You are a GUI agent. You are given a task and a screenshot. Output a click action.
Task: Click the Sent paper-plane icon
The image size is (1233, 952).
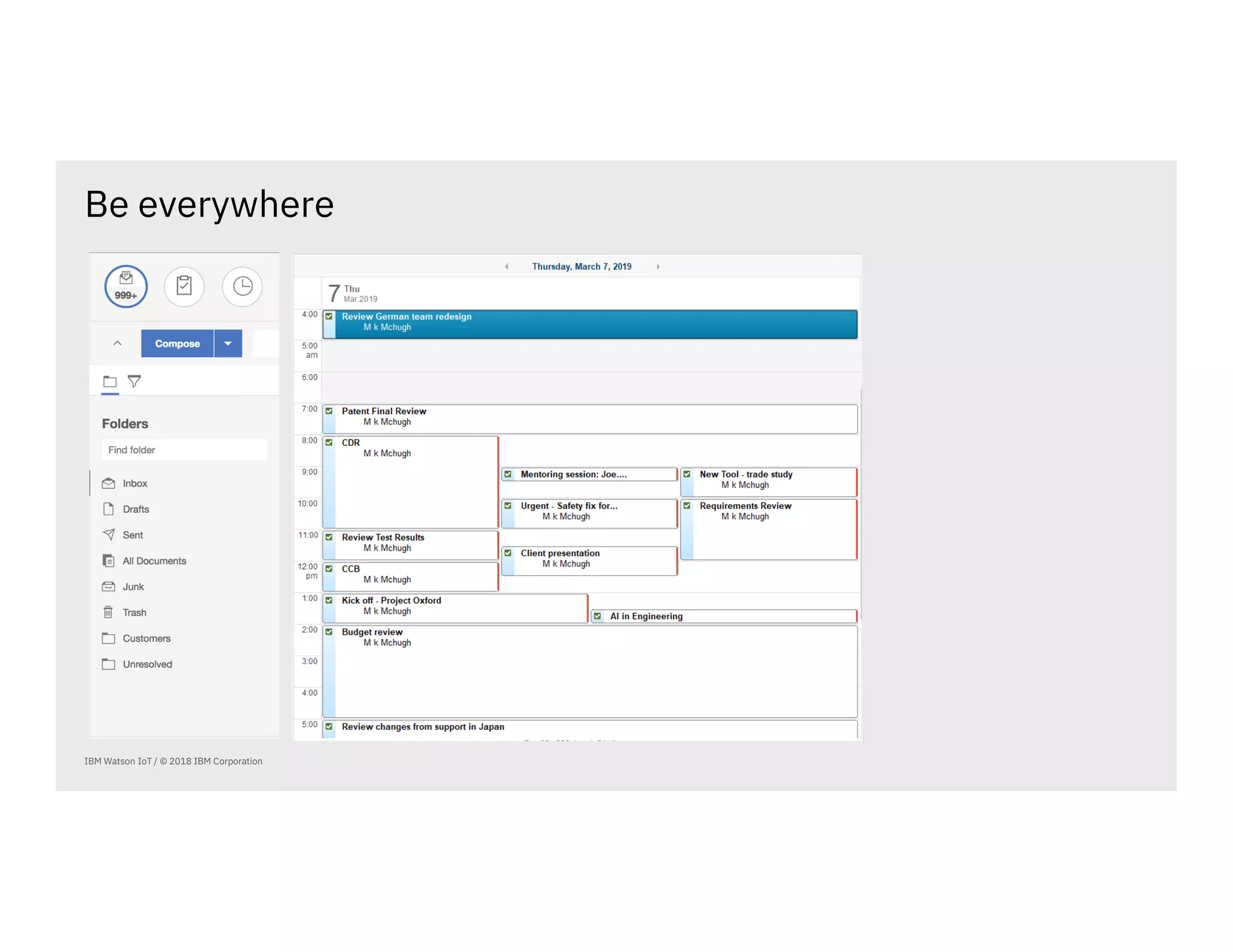pyautogui.click(x=108, y=534)
